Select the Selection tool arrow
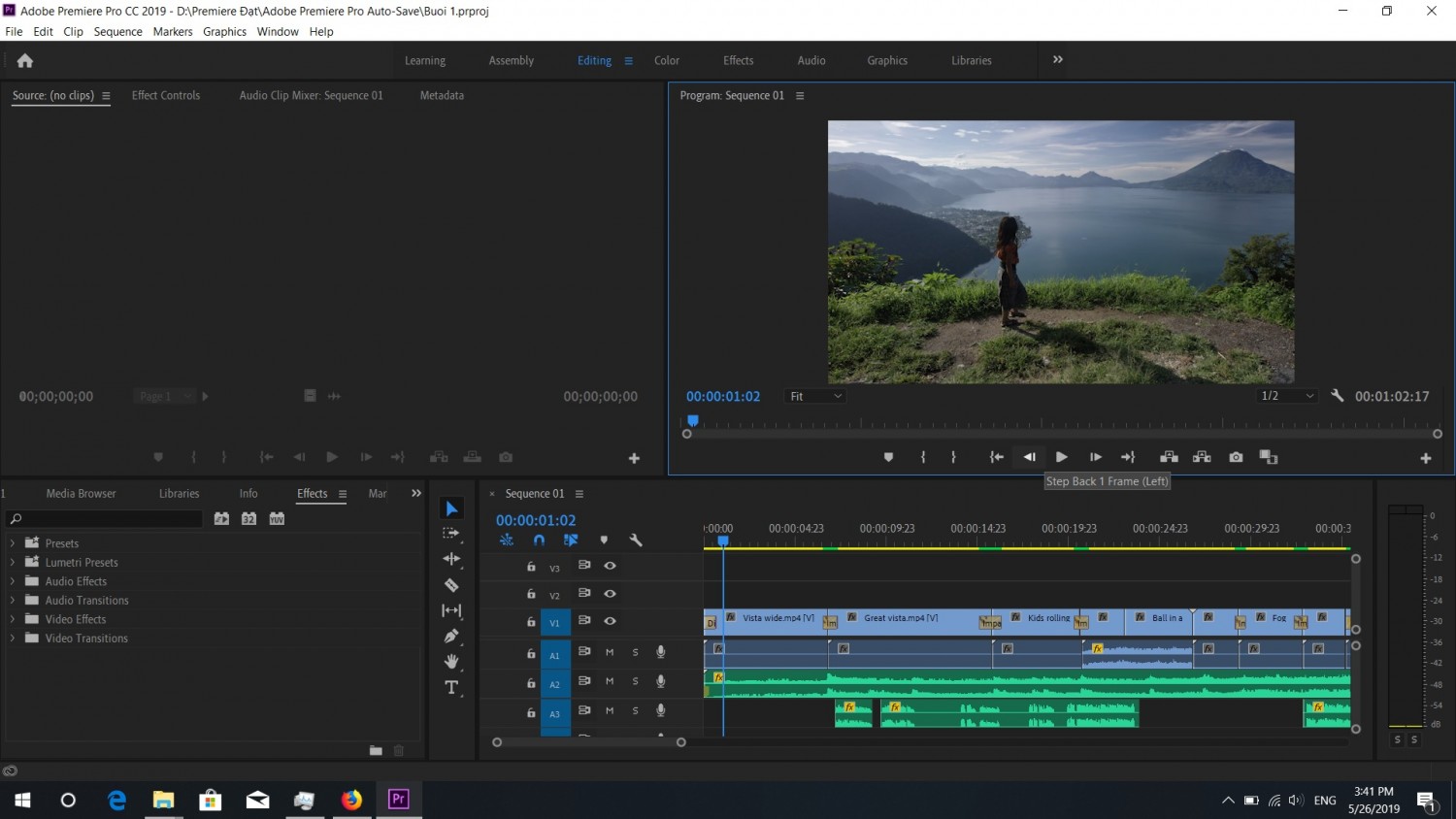The height and width of the screenshot is (819, 1456). pos(451,508)
